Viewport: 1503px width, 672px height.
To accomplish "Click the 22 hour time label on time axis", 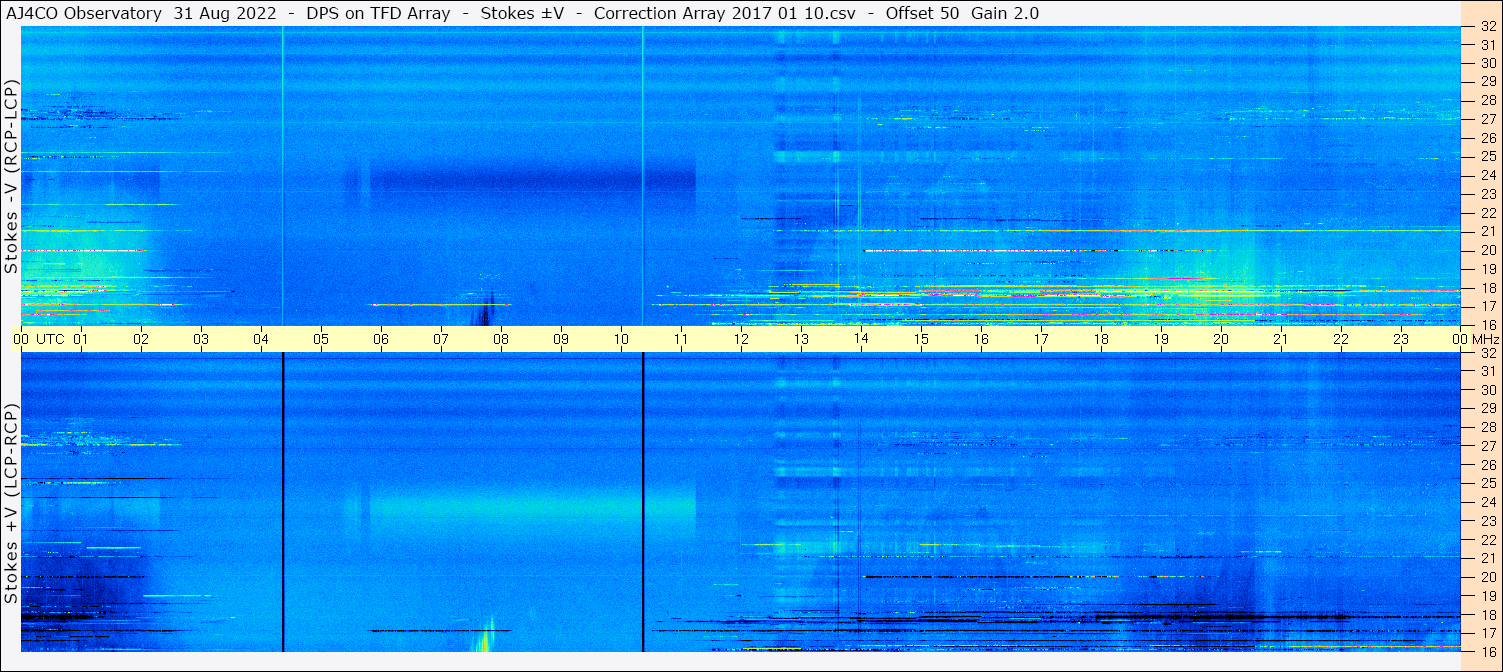I will pos(1340,339).
